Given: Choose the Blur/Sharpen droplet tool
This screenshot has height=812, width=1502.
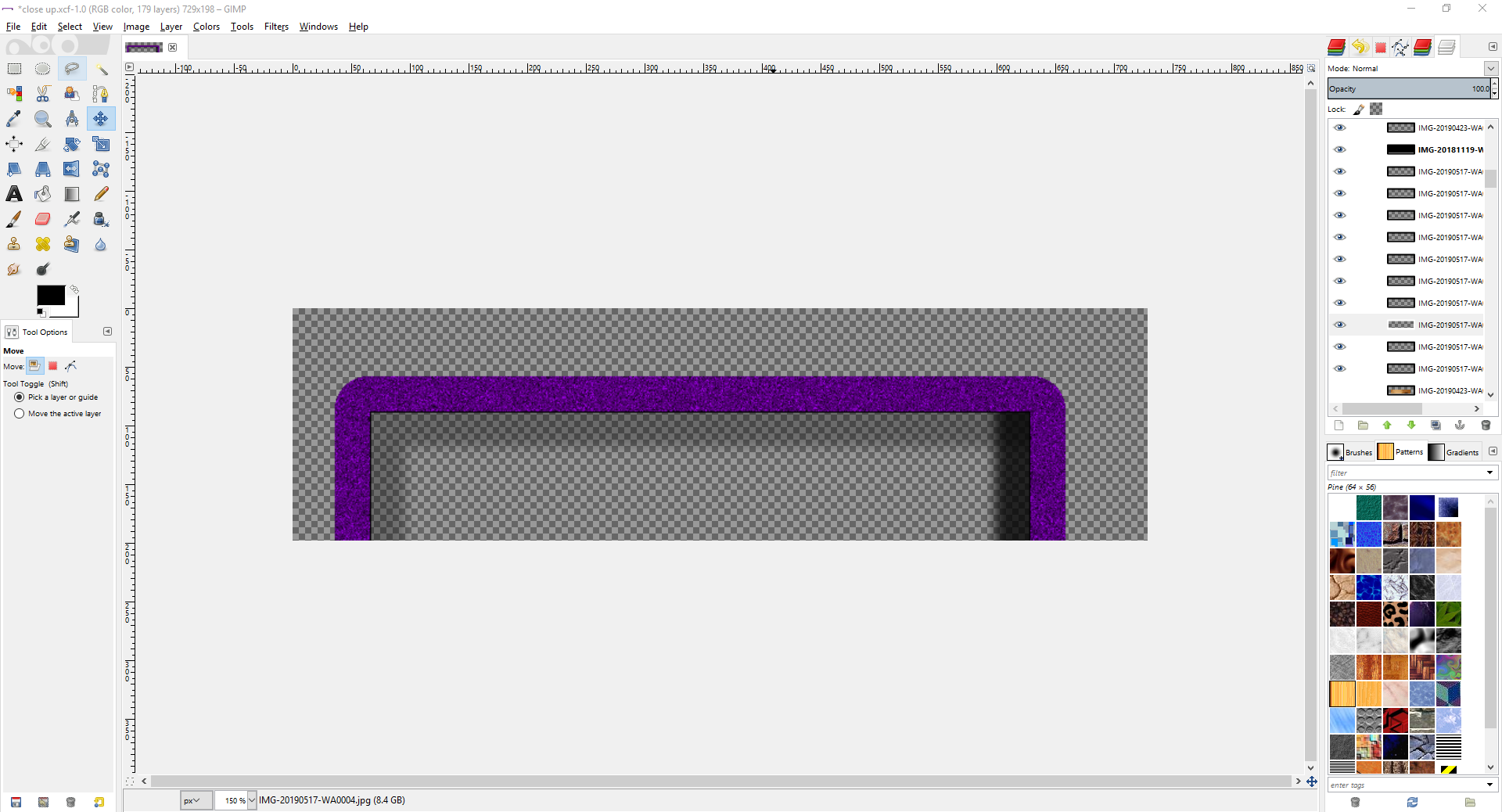Looking at the screenshot, I should point(101,244).
